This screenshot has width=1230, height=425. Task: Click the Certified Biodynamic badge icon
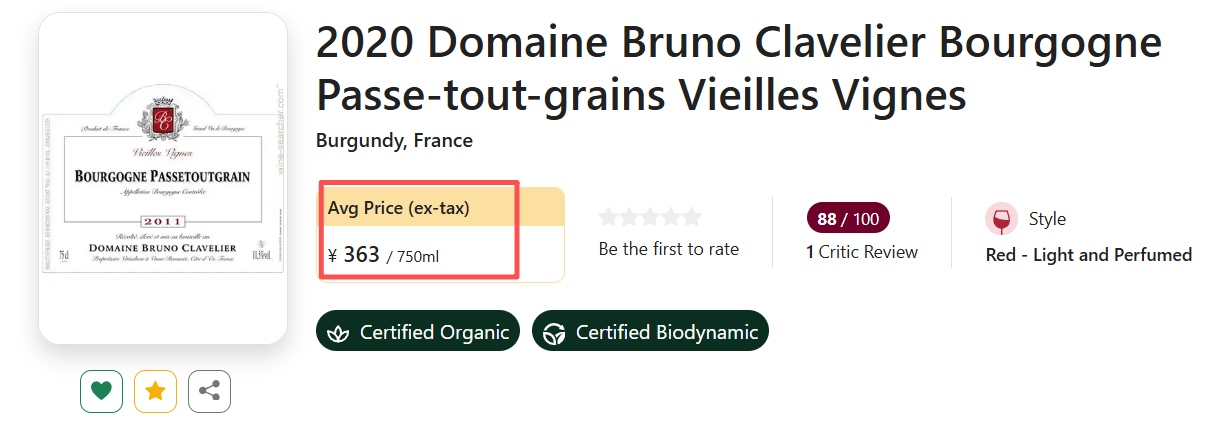click(x=554, y=333)
